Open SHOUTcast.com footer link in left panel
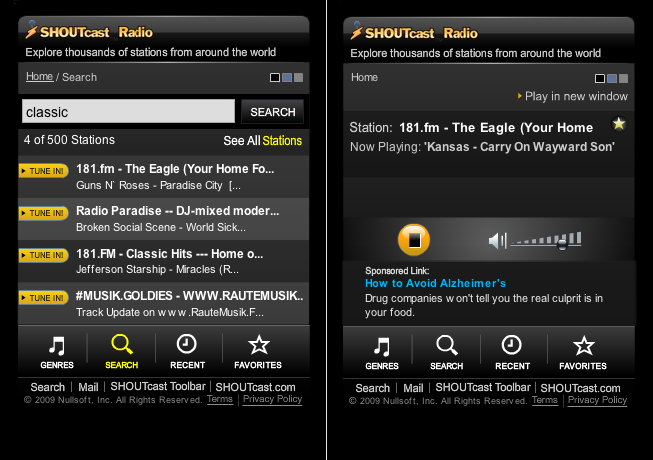 (255, 387)
